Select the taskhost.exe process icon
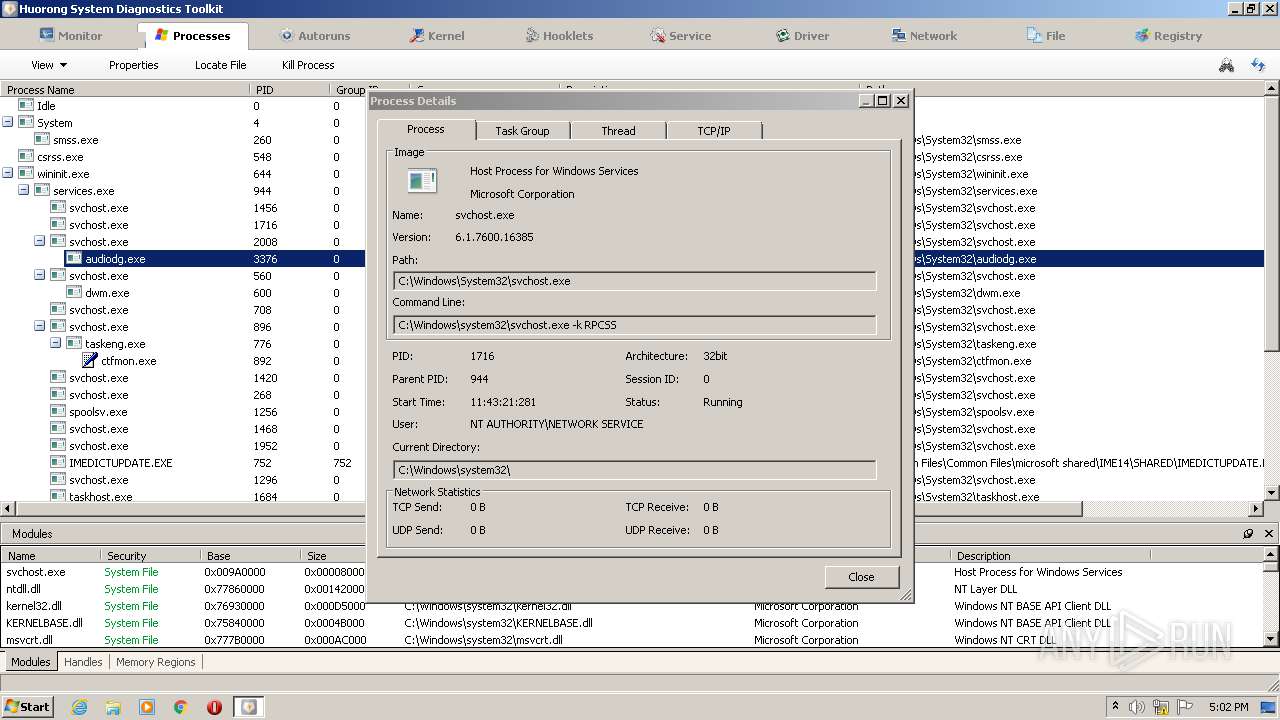 (58, 496)
